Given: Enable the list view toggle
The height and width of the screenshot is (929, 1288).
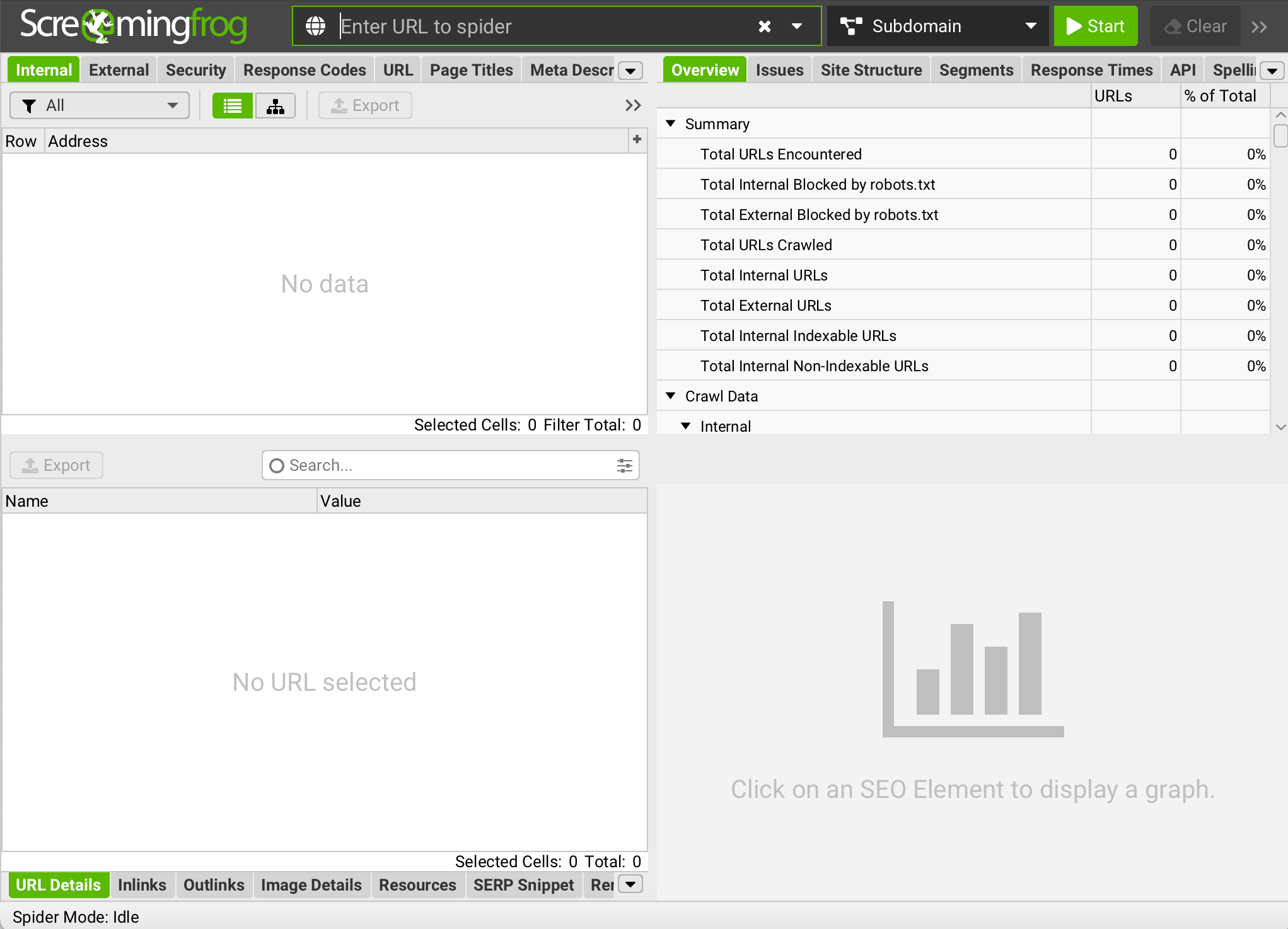Looking at the screenshot, I should 232,105.
